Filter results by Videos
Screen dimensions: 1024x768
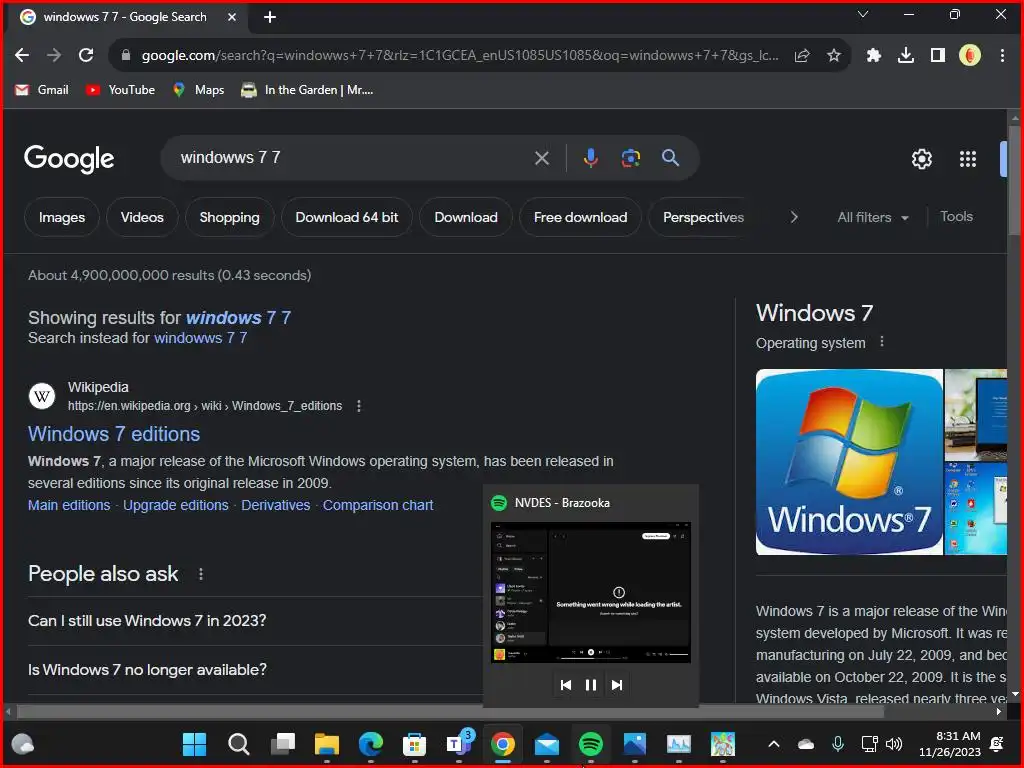[142, 217]
